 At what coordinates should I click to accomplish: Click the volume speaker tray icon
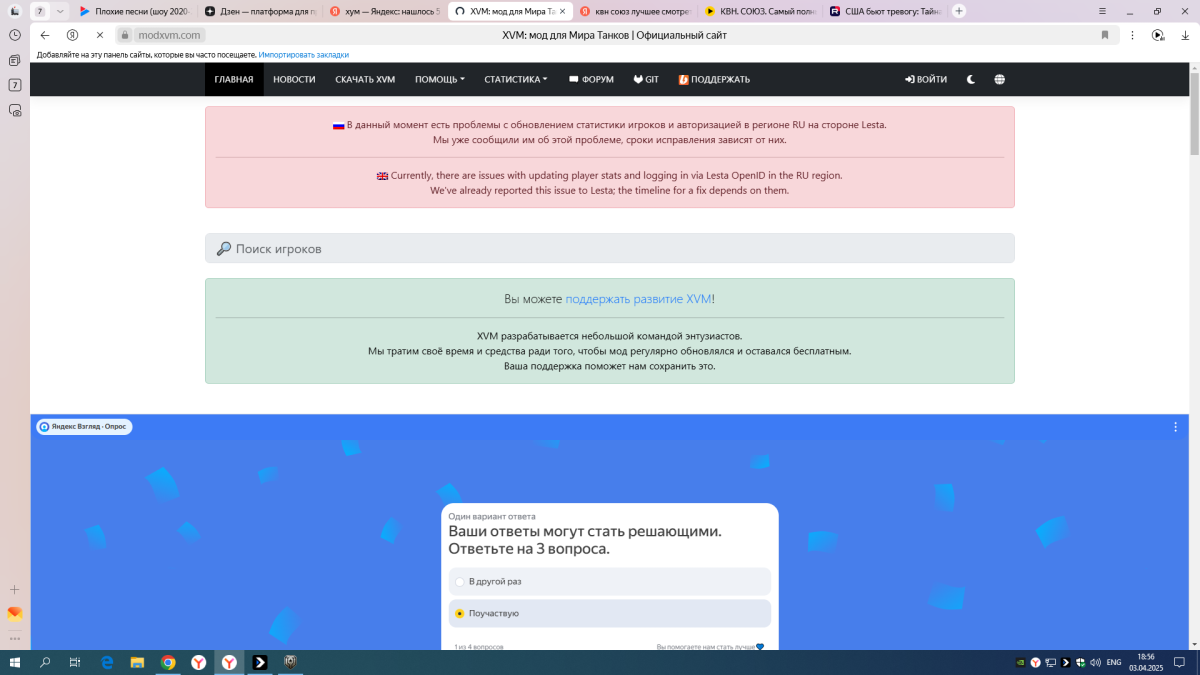1096,662
